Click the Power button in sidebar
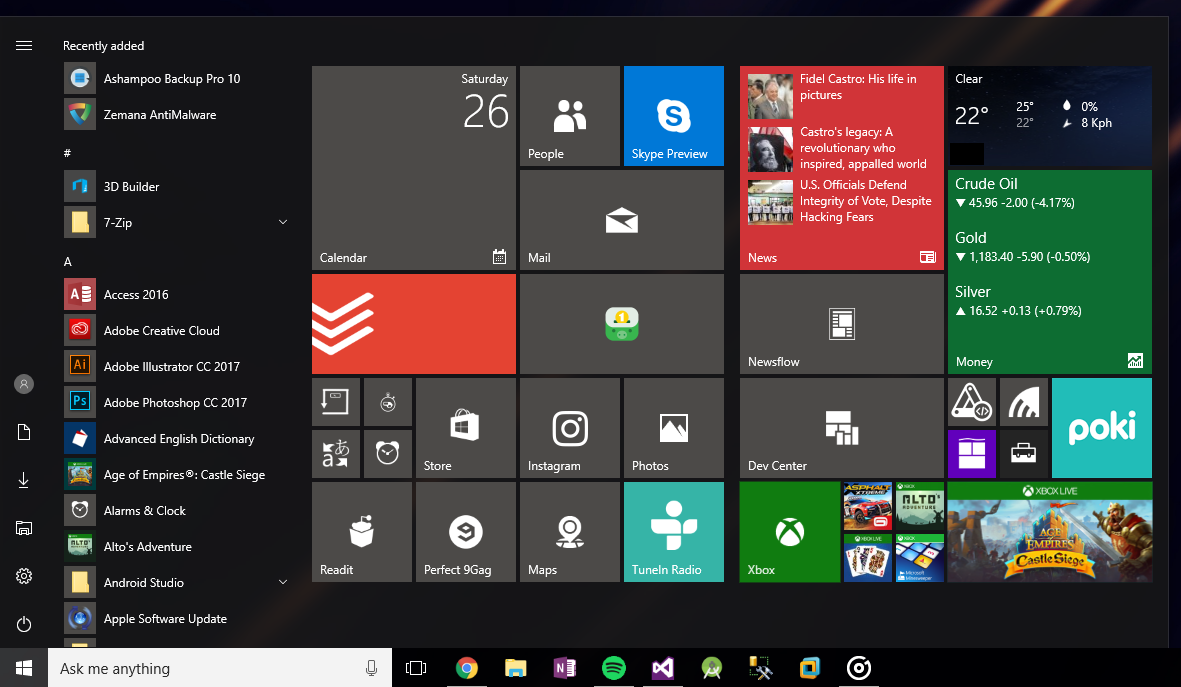The image size is (1181, 687). 24,624
